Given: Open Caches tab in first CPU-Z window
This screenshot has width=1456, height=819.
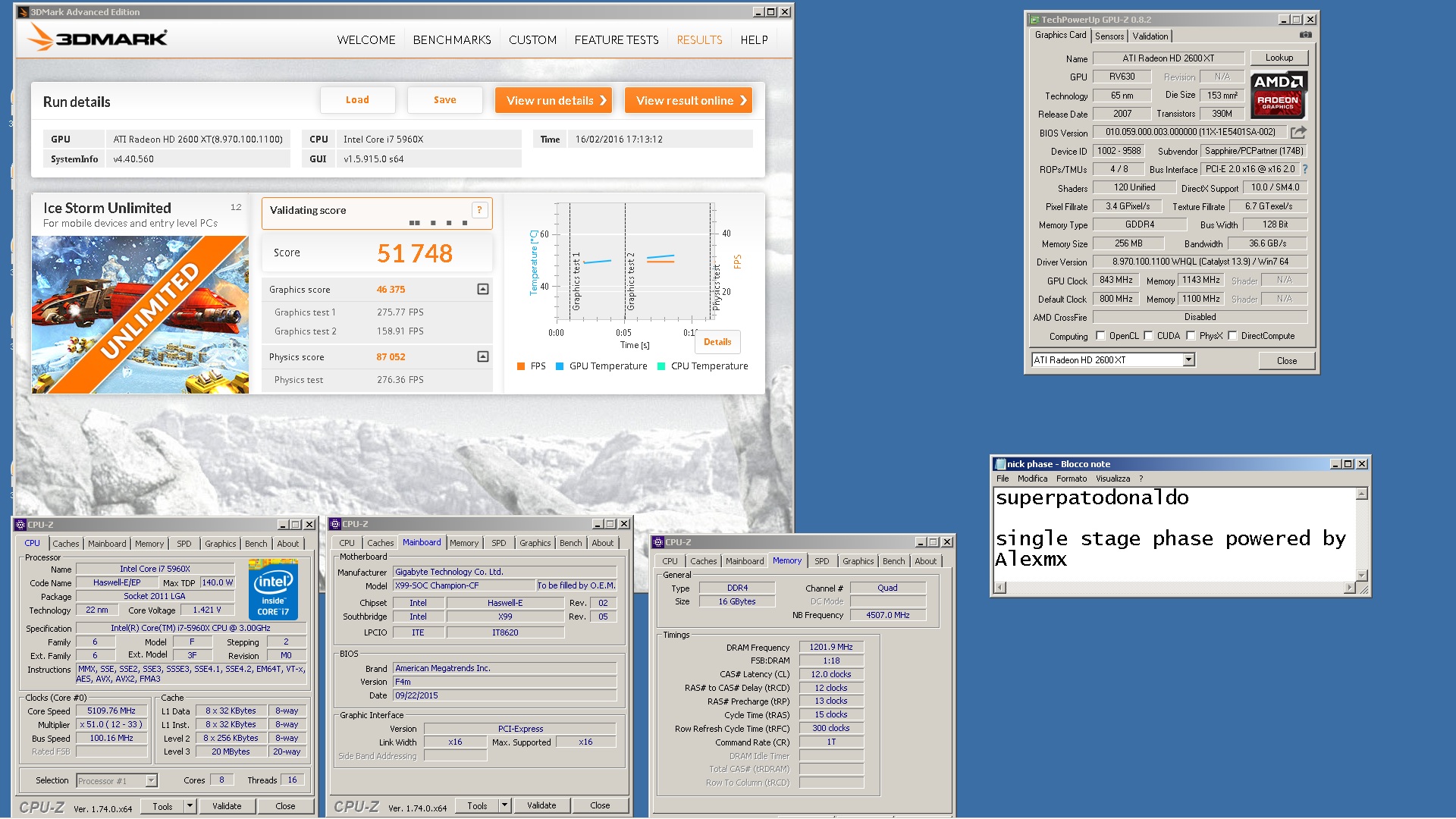Looking at the screenshot, I should click(66, 544).
